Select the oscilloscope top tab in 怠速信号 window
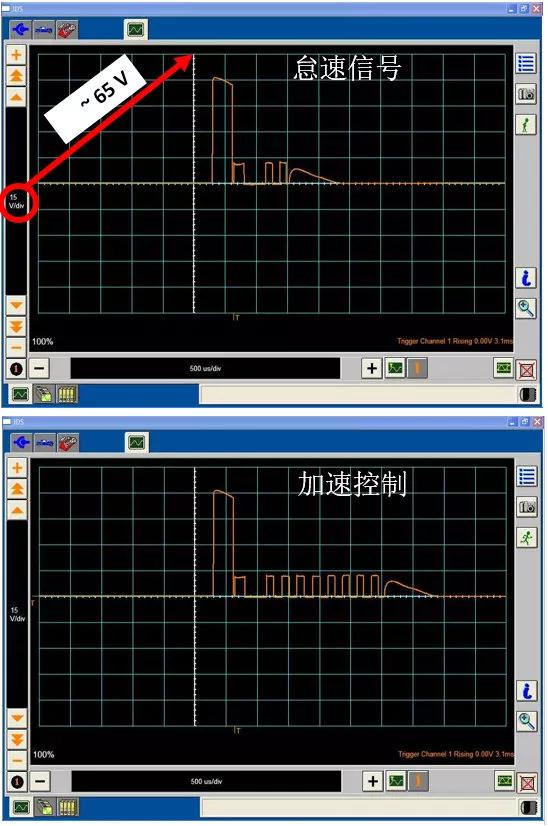The width and height of the screenshot is (548, 826). [x=136, y=30]
